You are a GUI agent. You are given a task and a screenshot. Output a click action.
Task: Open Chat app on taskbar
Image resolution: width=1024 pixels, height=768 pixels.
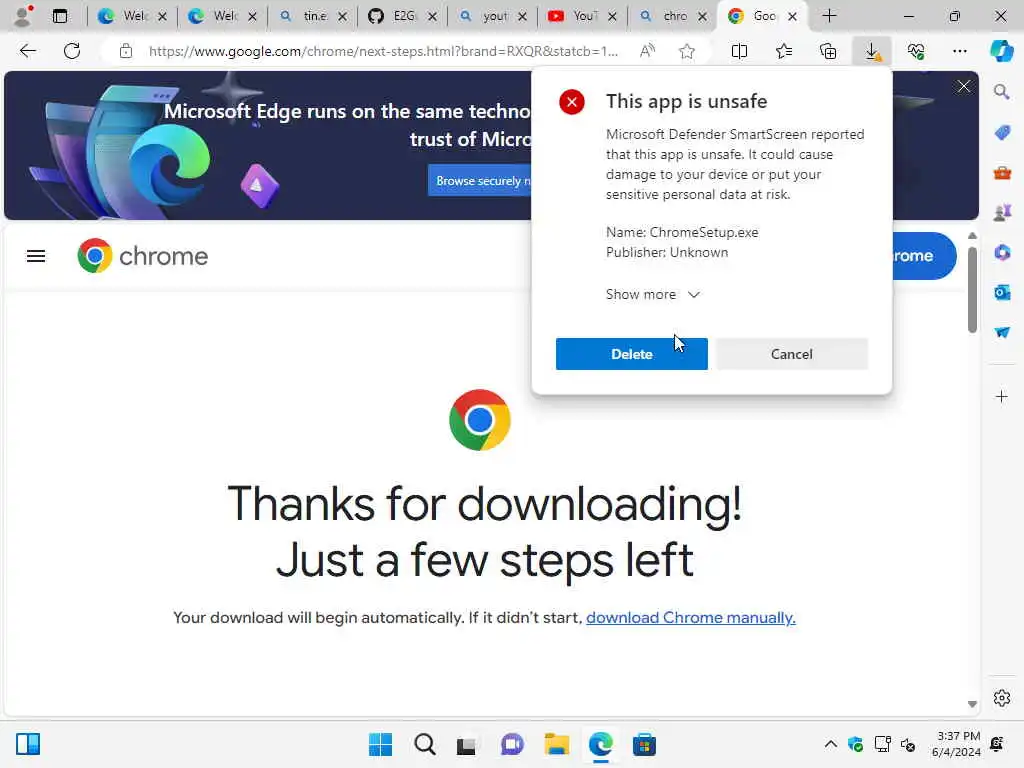click(512, 744)
